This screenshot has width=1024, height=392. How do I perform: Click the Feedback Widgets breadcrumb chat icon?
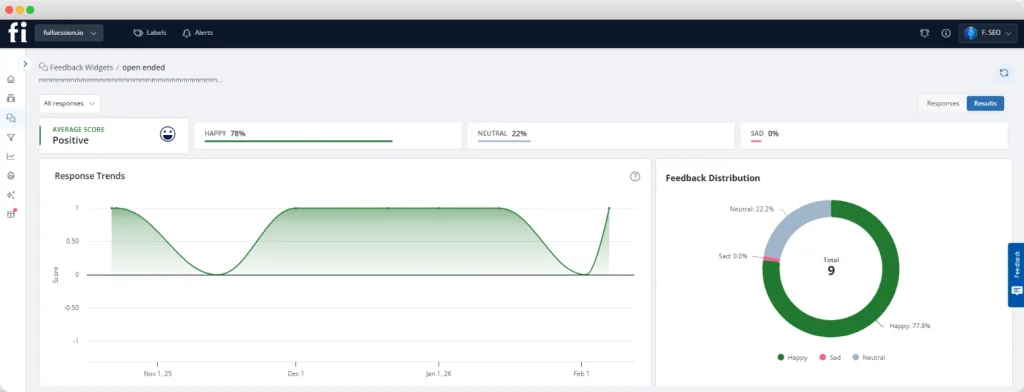[x=43, y=67]
